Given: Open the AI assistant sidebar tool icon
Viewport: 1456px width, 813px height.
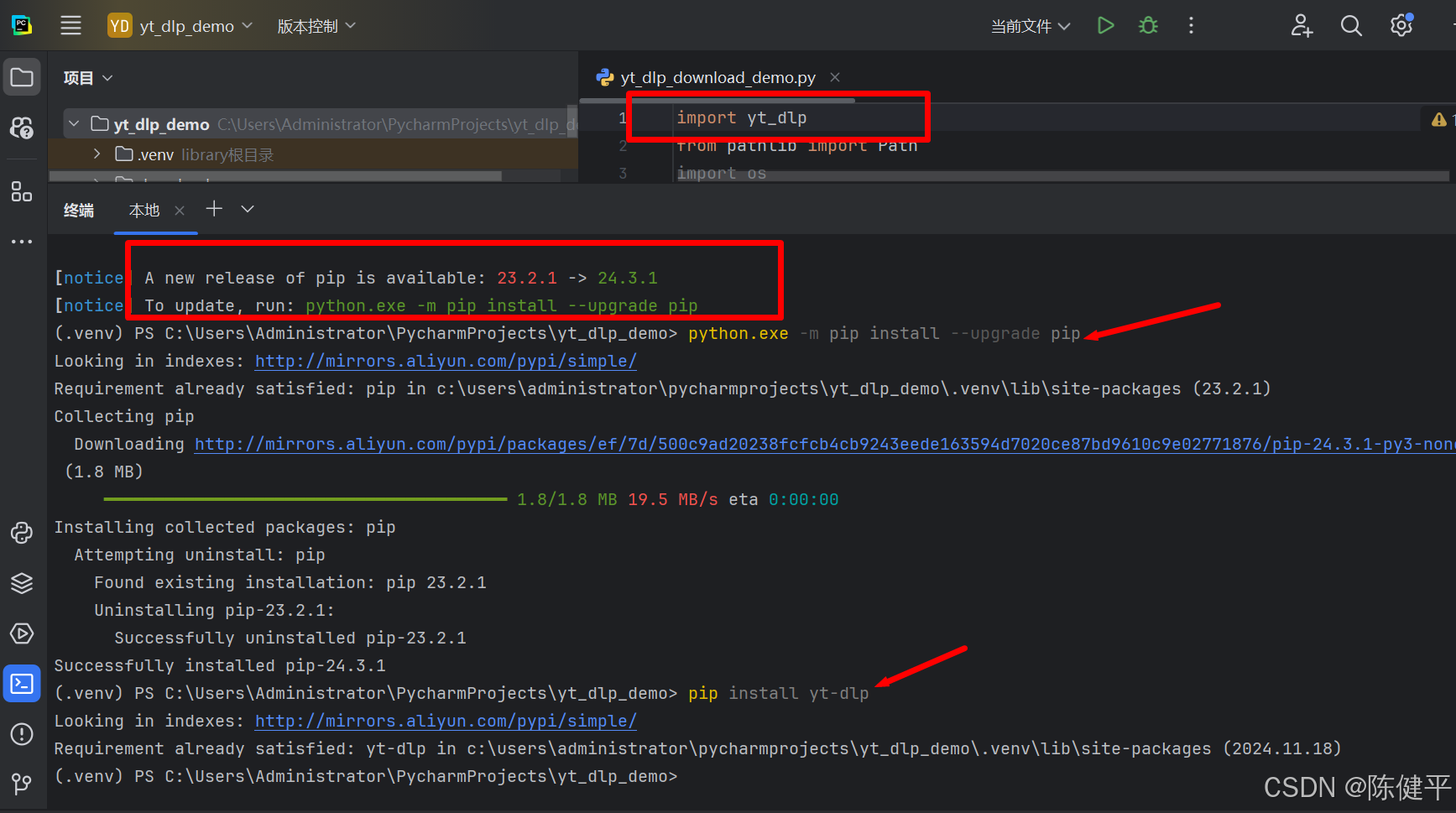Looking at the screenshot, I should point(22,128).
